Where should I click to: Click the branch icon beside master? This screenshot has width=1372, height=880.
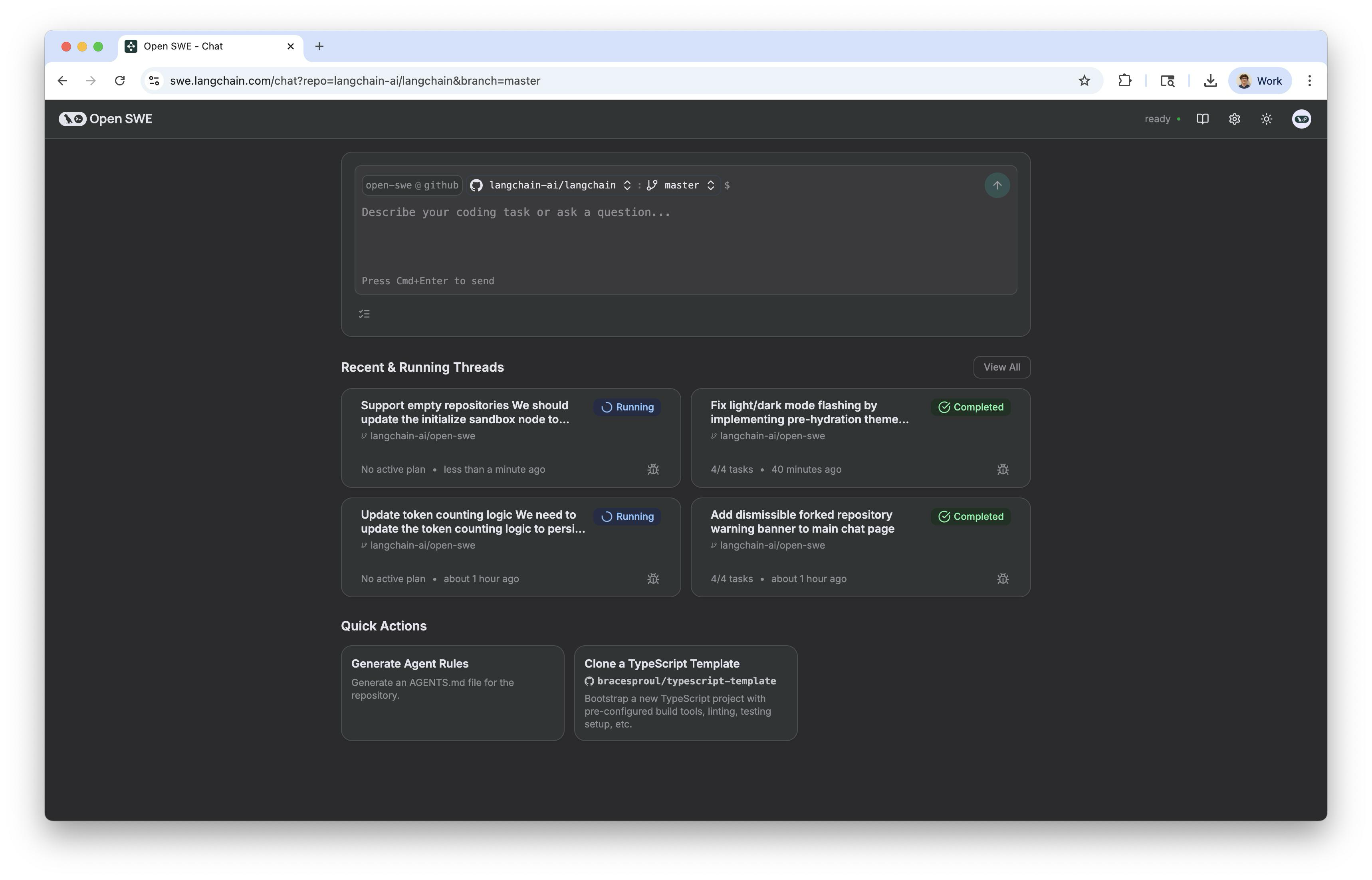[x=652, y=185]
